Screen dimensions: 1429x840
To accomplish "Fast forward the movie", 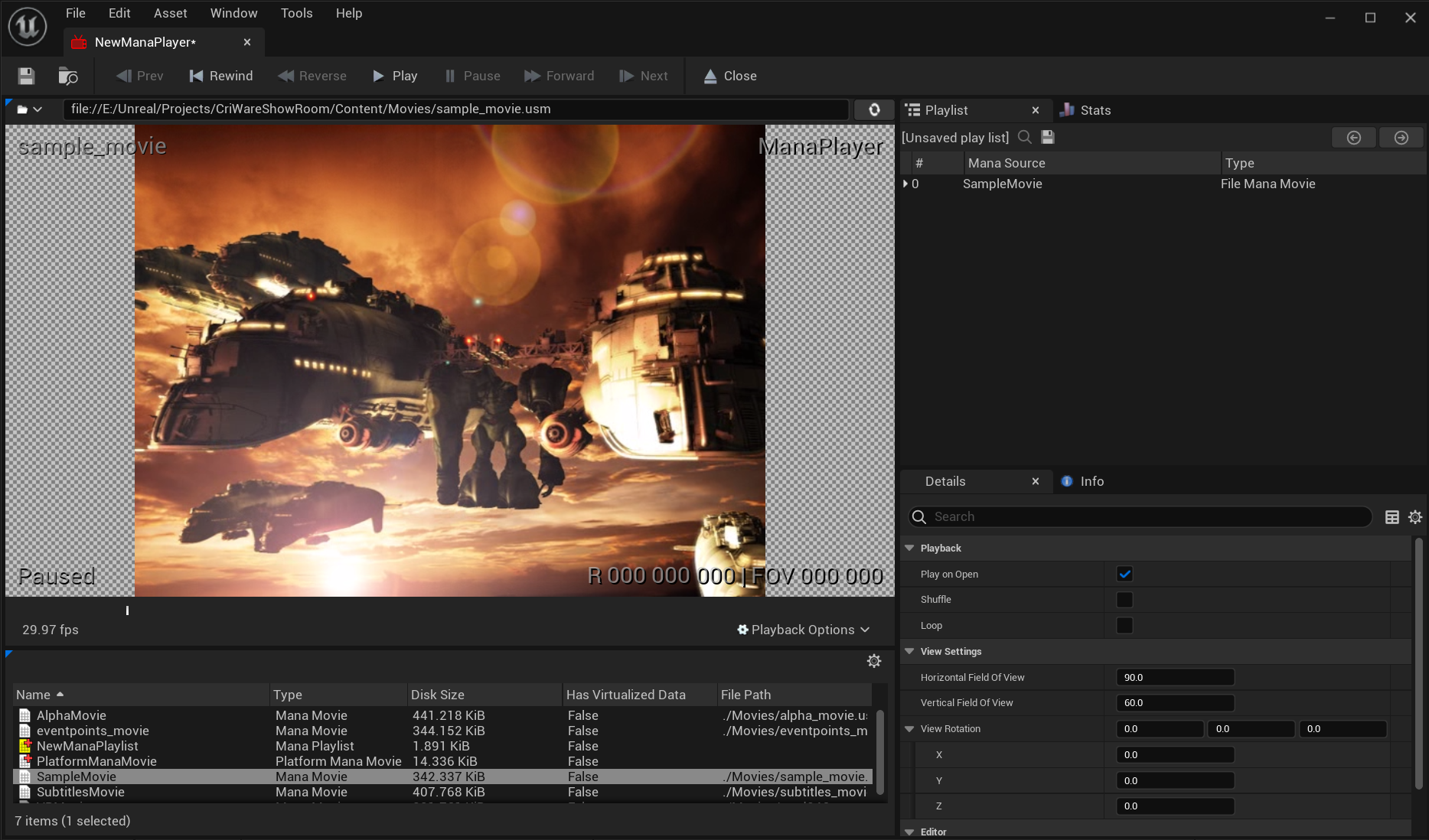I will (559, 76).
